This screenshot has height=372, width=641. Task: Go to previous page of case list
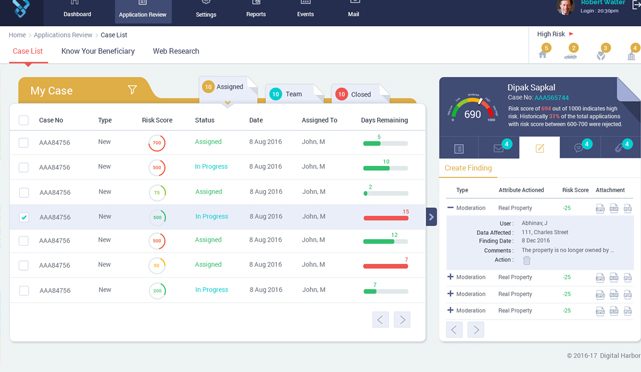(380, 320)
